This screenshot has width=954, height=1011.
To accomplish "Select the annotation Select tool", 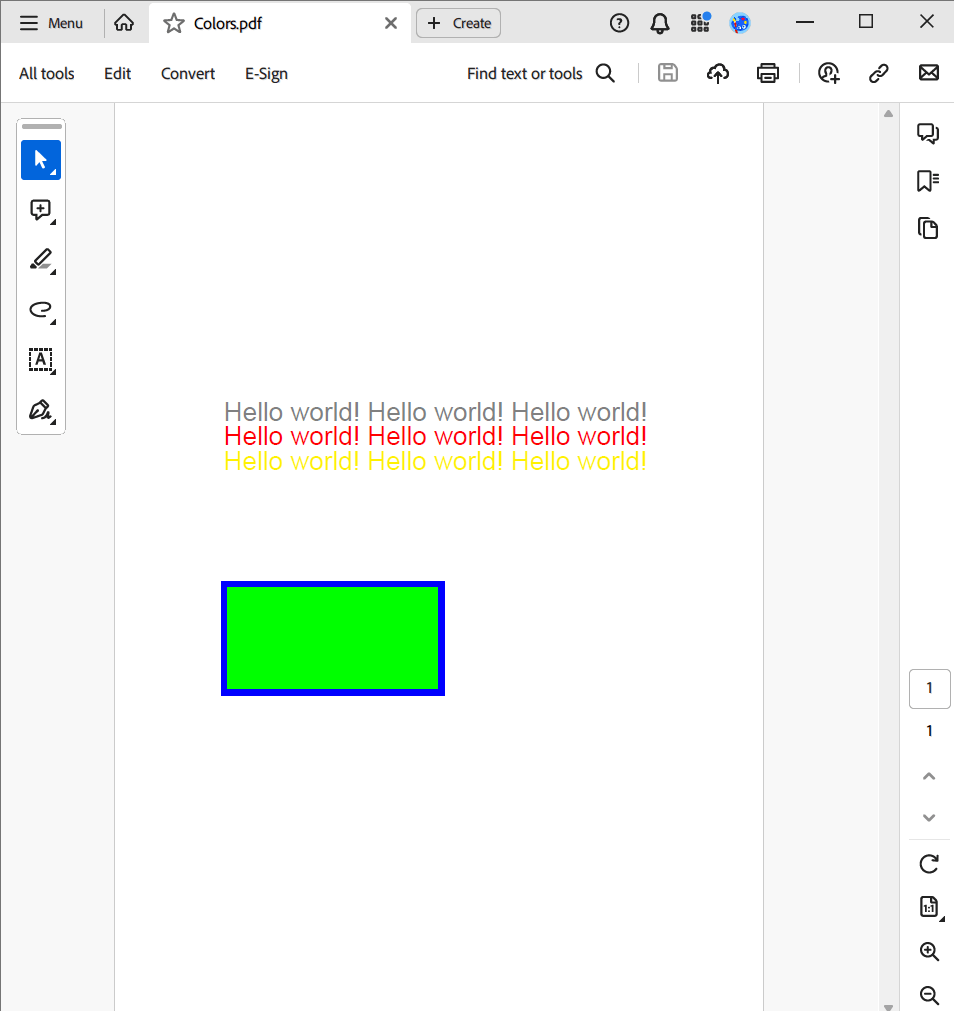I will tap(41, 159).
